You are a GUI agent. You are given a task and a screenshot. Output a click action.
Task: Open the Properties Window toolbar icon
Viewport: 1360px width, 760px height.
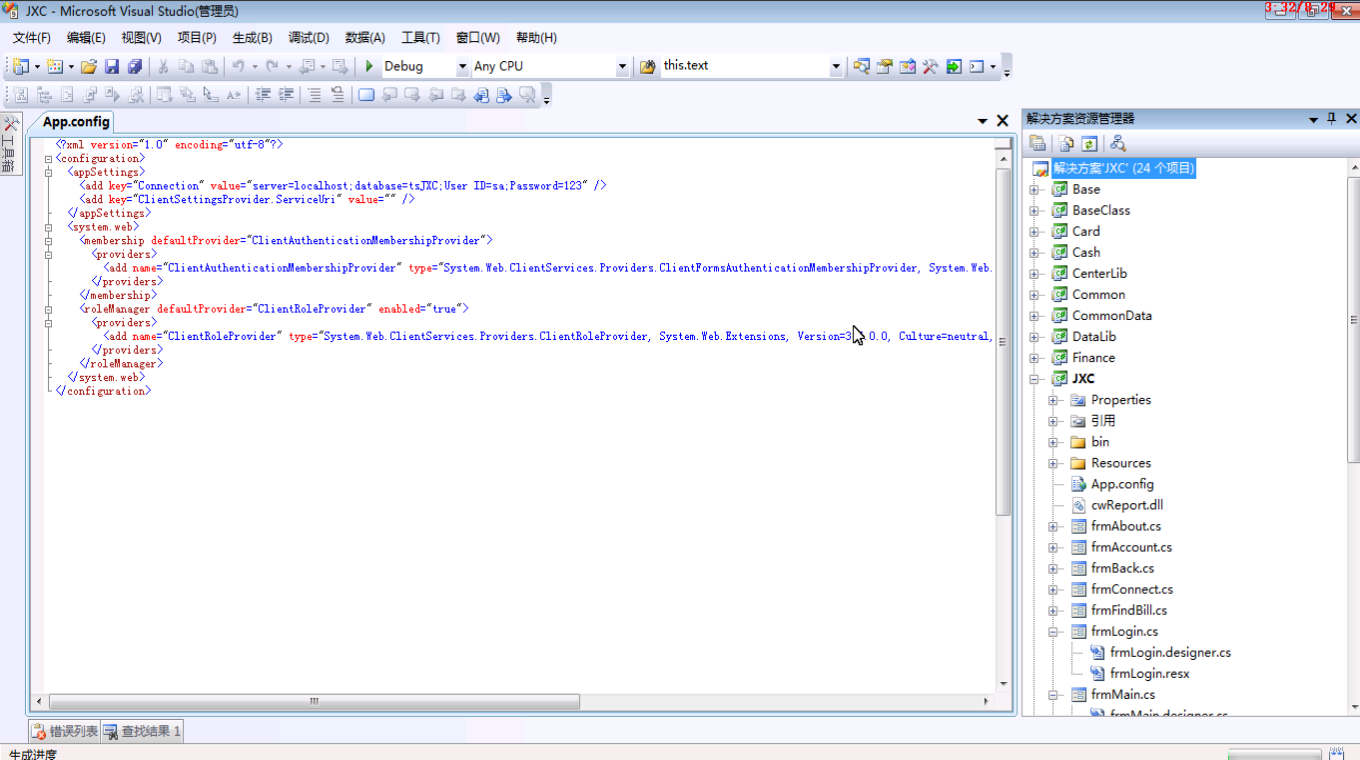point(884,66)
